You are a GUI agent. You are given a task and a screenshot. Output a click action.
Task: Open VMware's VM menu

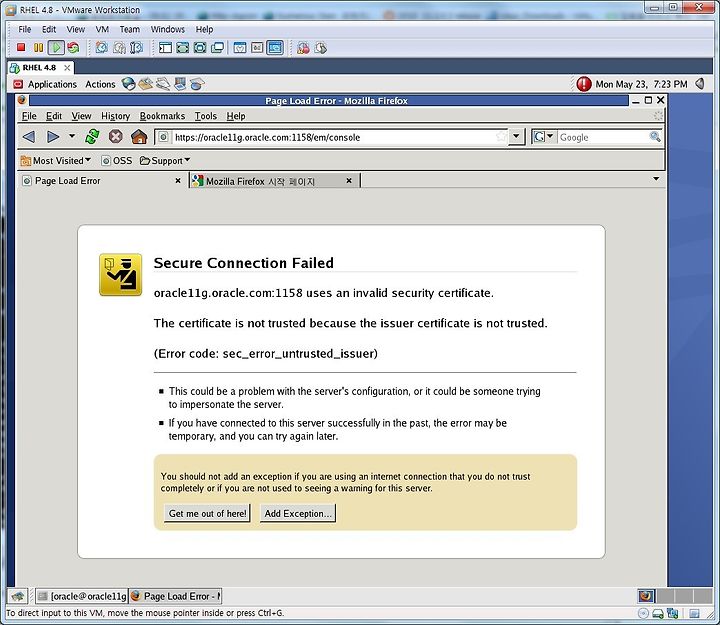(102, 29)
